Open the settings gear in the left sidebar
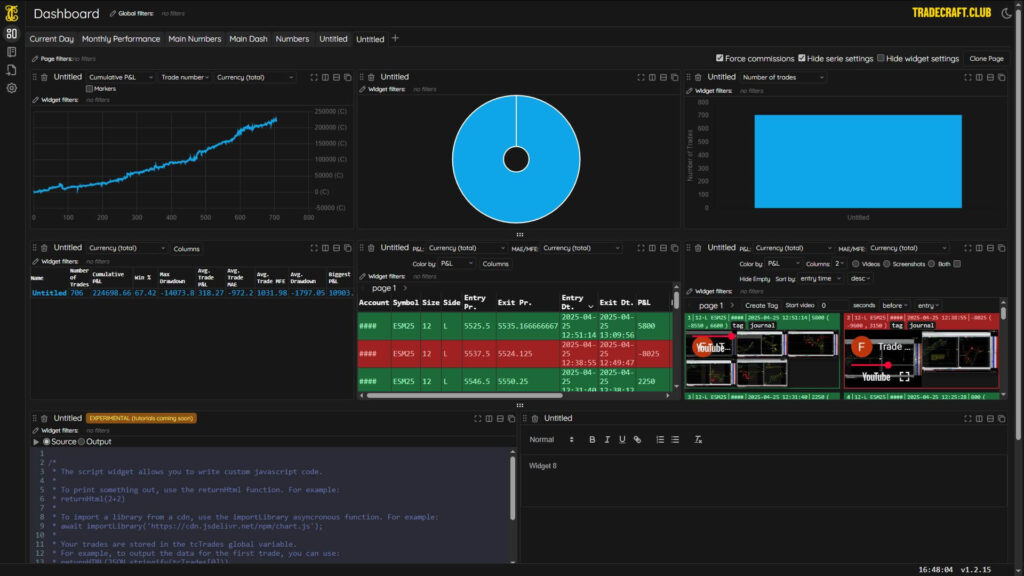The width and height of the screenshot is (1024, 576). (x=12, y=88)
